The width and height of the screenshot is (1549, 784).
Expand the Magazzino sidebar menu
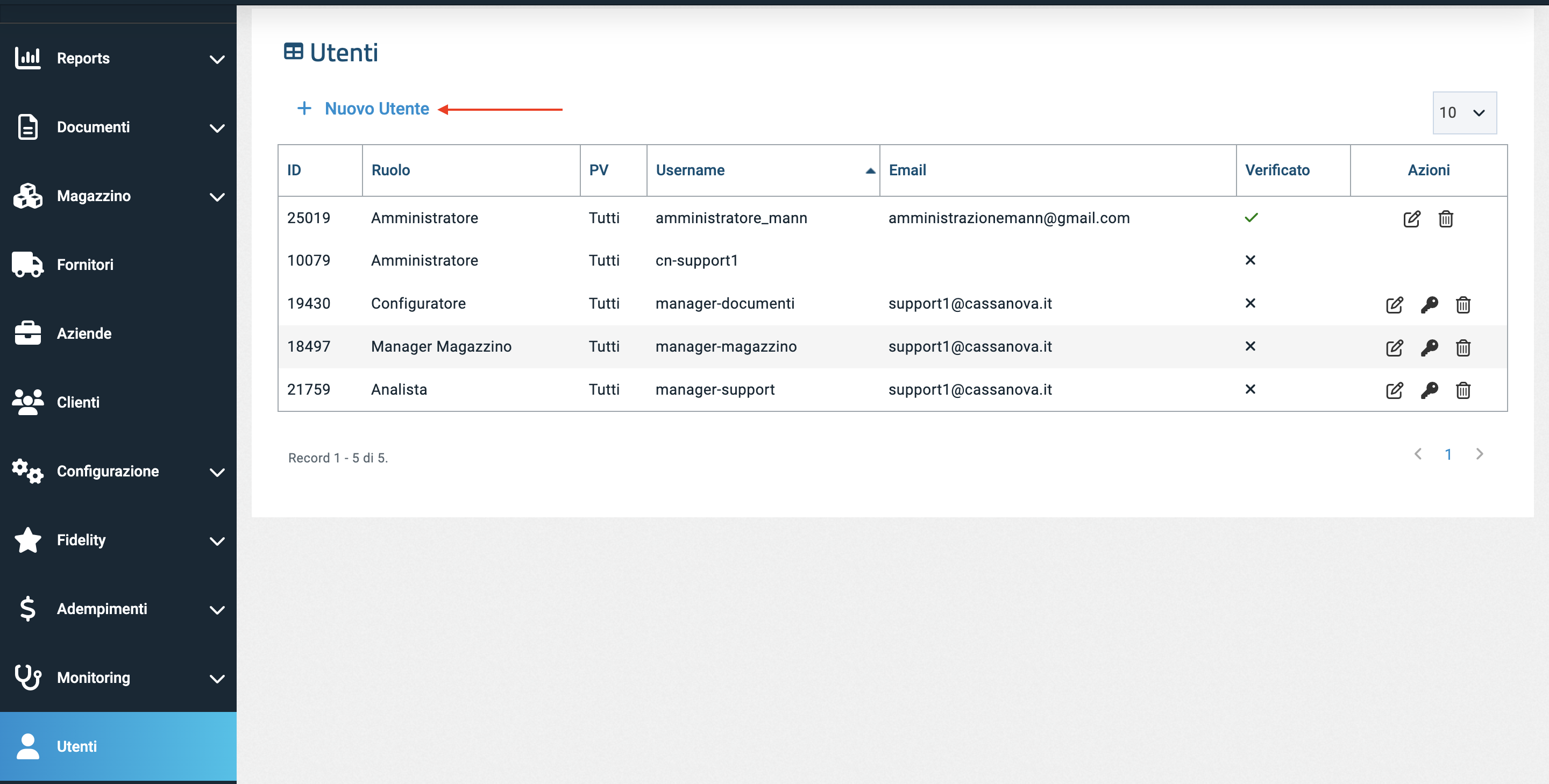(118, 196)
